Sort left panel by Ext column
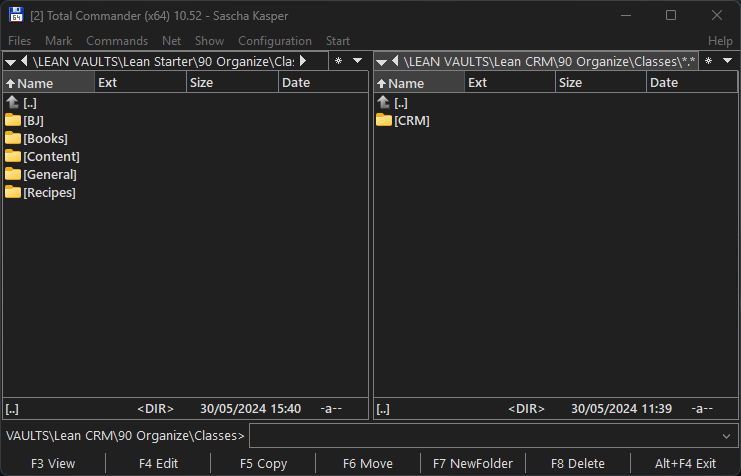 click(141, 83)
